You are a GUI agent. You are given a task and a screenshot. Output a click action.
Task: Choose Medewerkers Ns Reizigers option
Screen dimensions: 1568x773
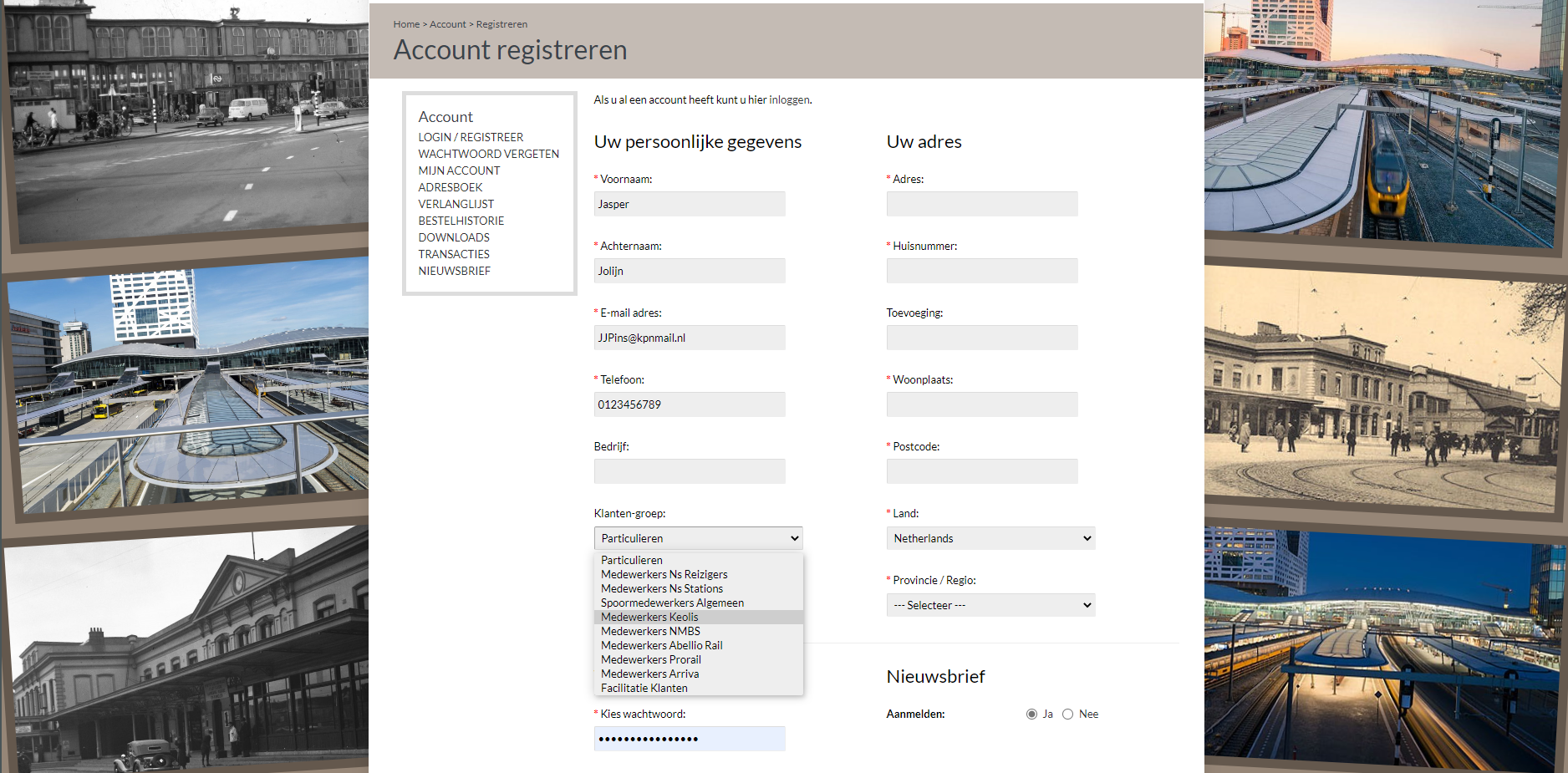click(698, 574)
